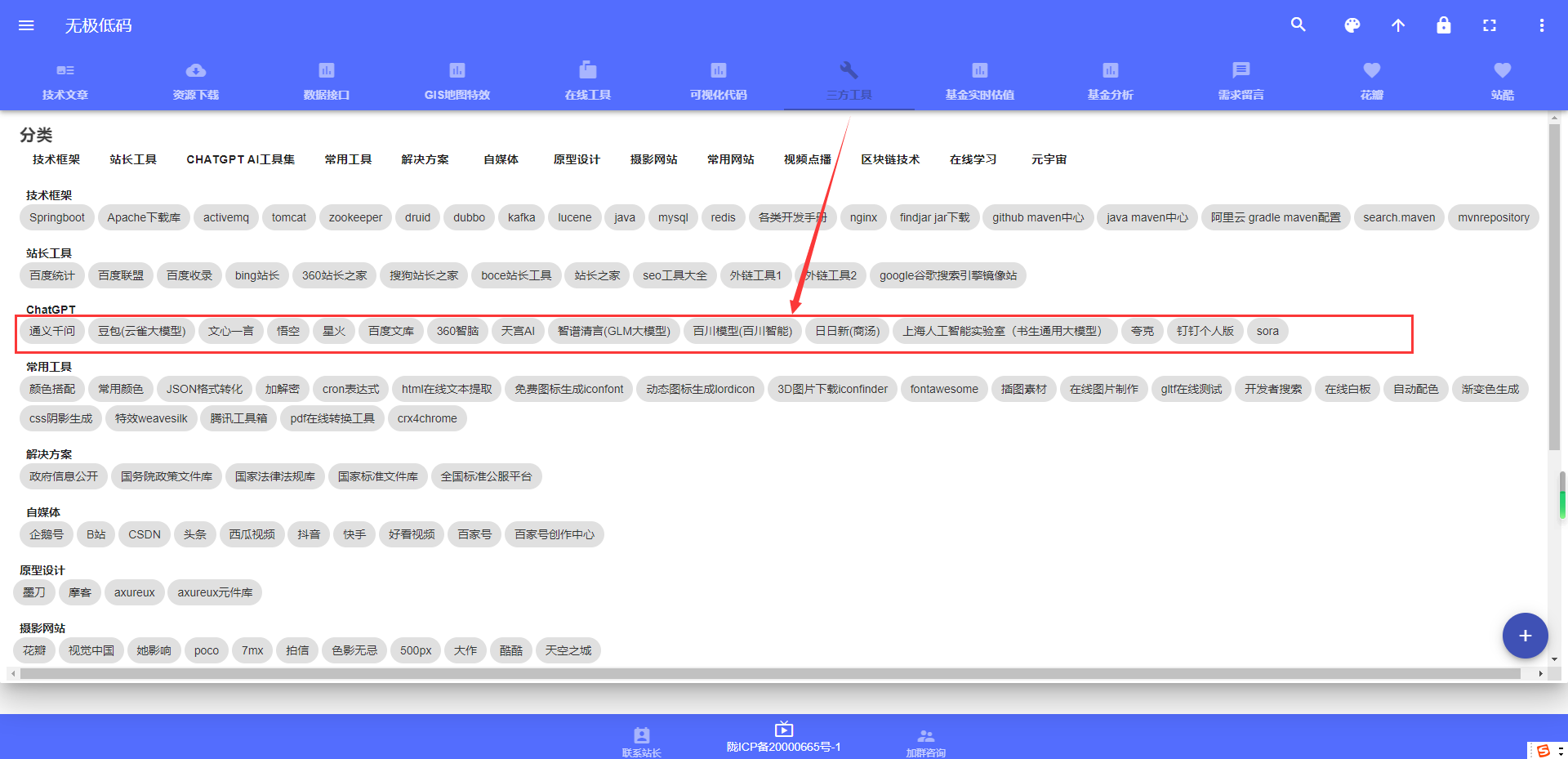Select the 视频点播 category tab
1568x759 pixels.
[x=808, y=159]
